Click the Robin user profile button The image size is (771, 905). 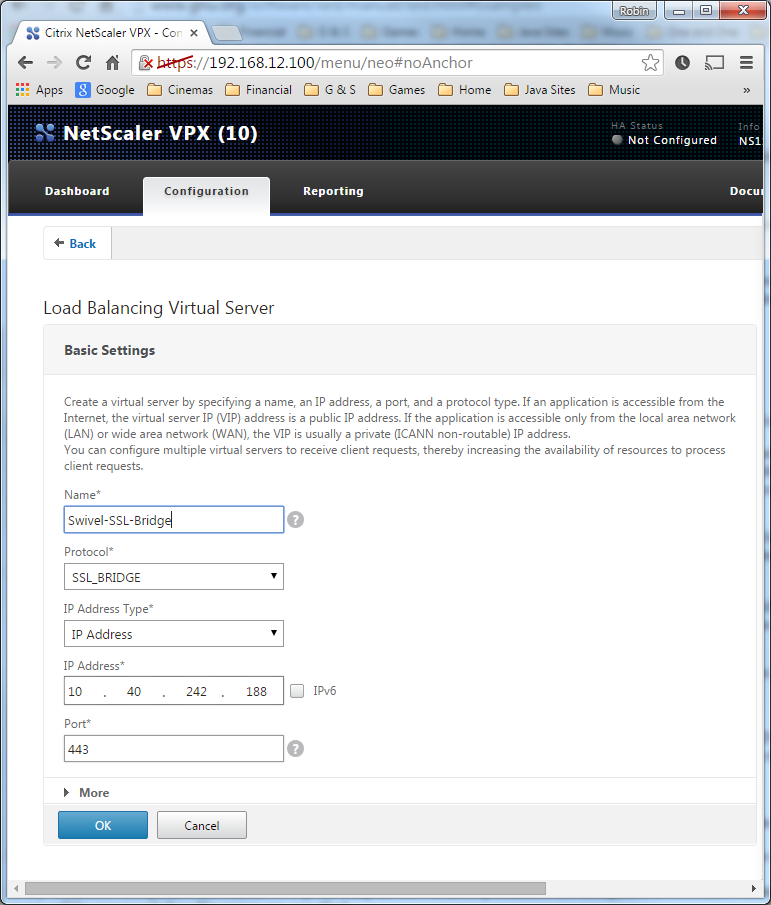click(x=634, y=11)
